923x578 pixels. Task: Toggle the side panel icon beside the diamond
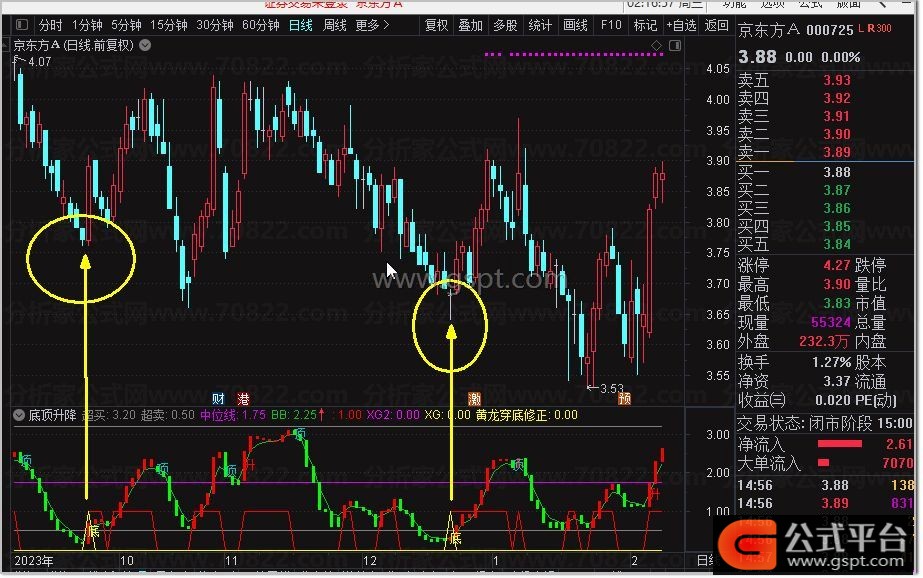(x=675, y=45)
